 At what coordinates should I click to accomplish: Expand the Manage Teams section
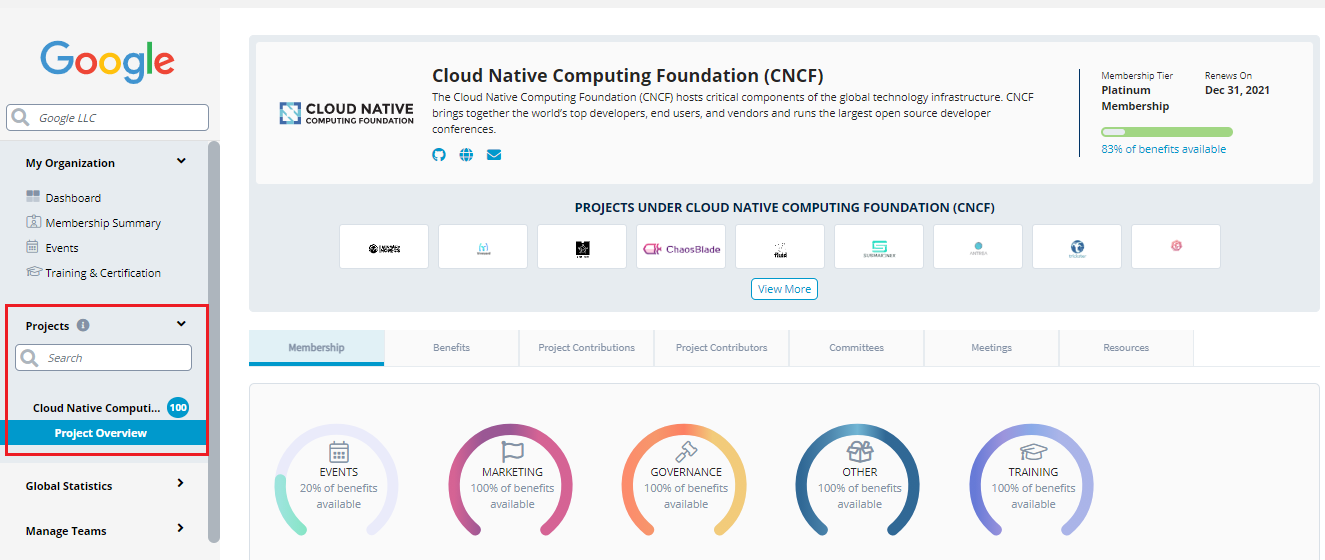[x=180, y=529]
